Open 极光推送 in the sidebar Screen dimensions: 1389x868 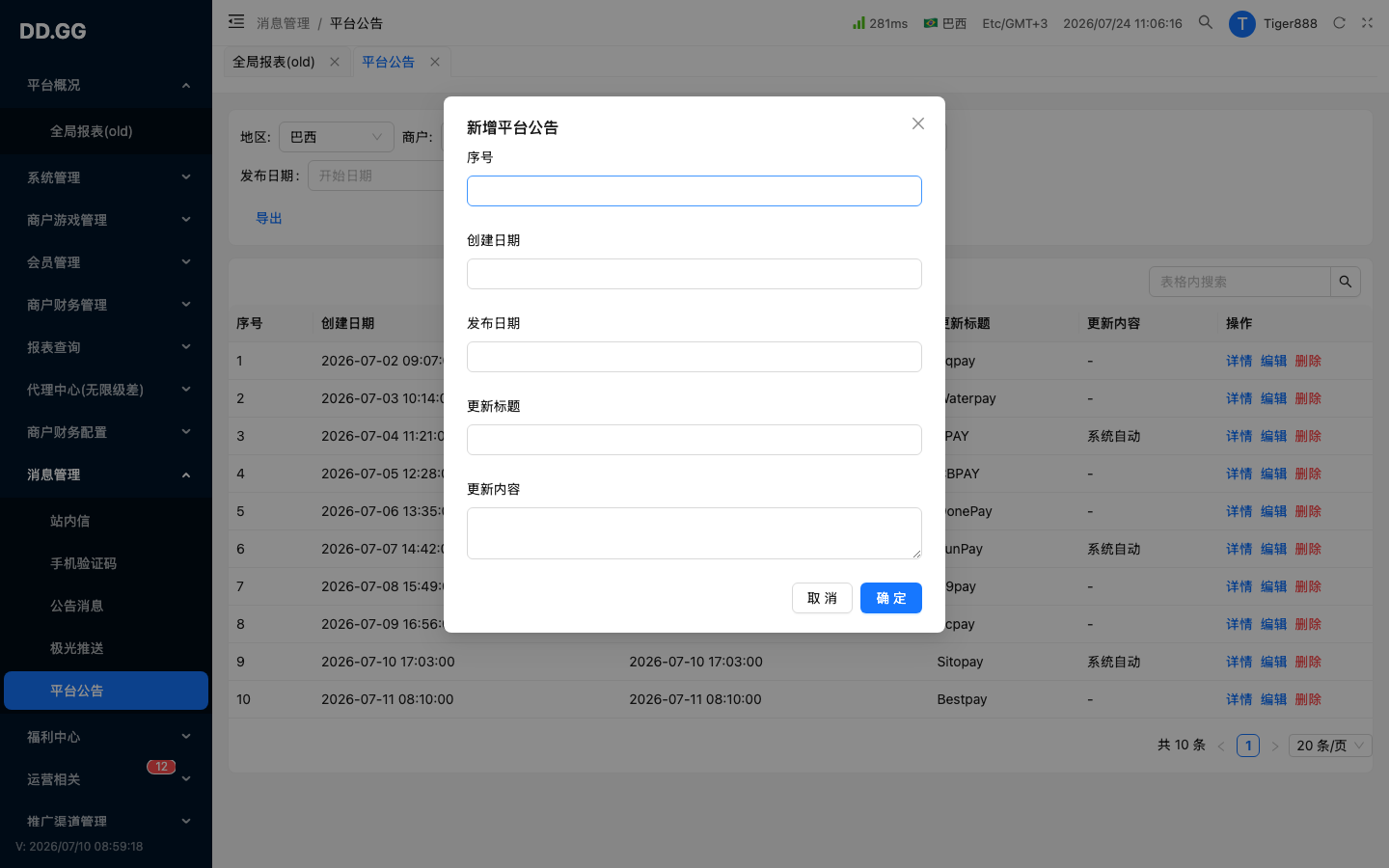(x=106, y=648)
